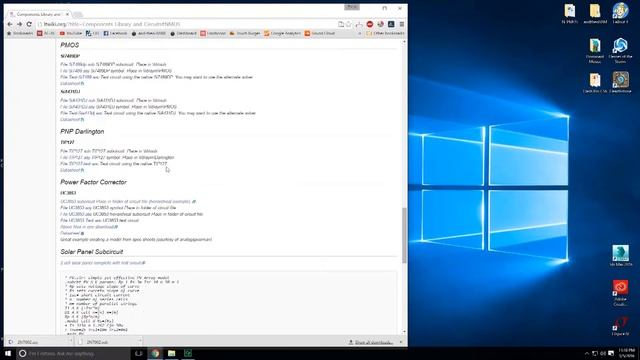The image size is (640, 360).
Task: Click the Datasheet link under UC3853
Action: [x=72, y=233]
